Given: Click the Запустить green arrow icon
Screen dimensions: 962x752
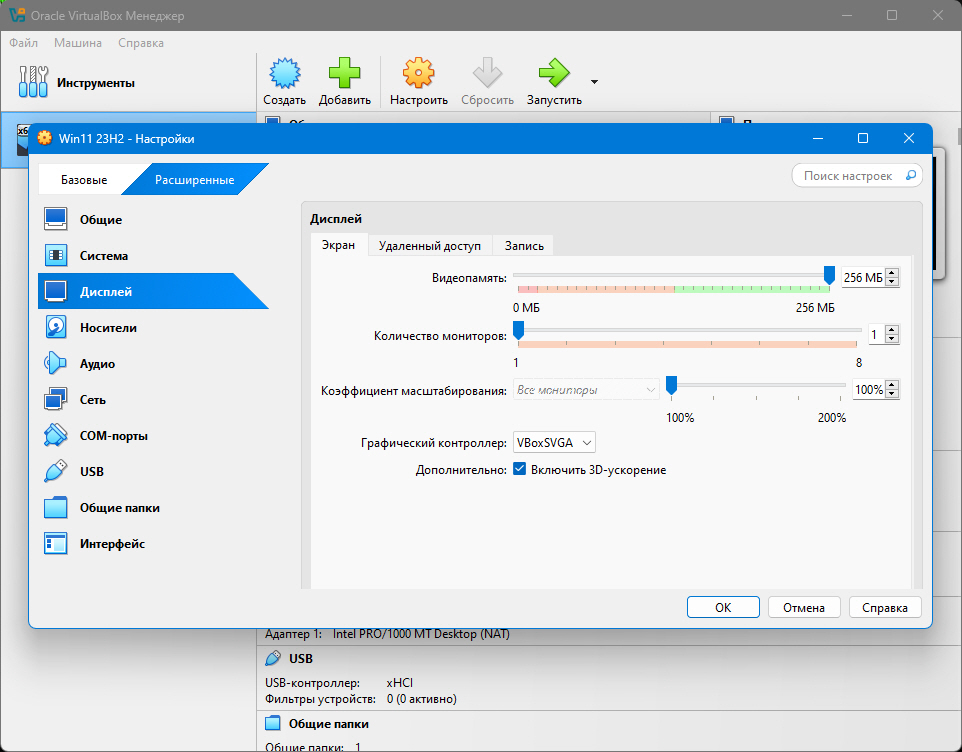Looking at the screenshot, I should [x=554, y=73].
